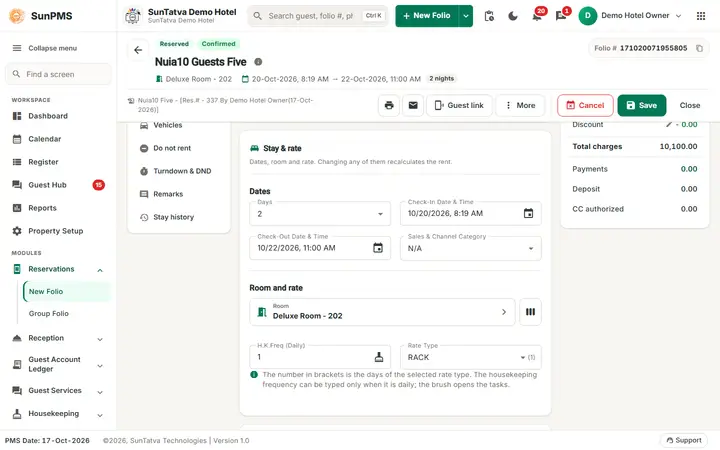Open Guest Hub in sidebar
Screen dimensions: 720x450
[x=58, y=185]
